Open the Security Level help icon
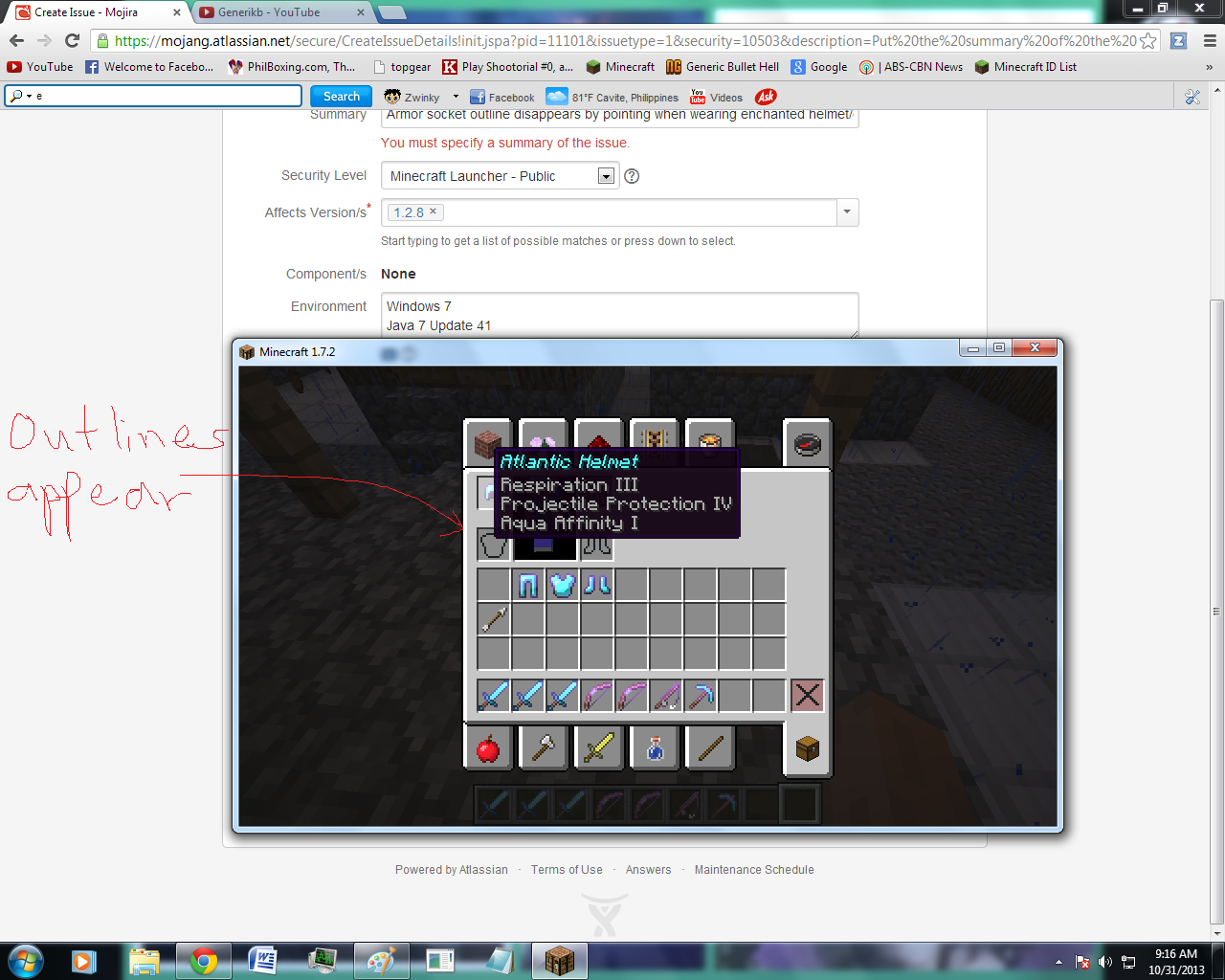 [632, 176]
